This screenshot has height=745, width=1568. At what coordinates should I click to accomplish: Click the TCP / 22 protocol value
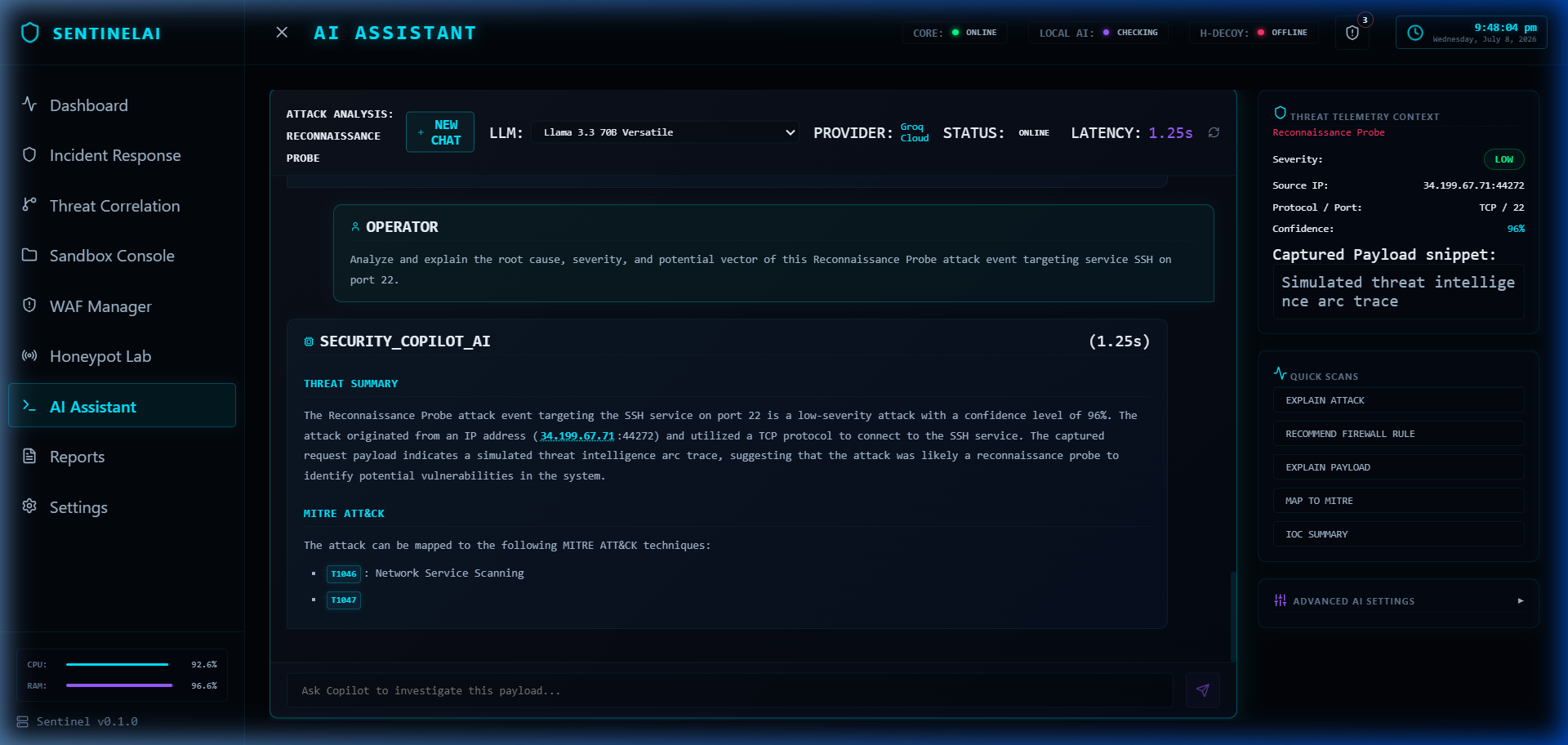1501,207
